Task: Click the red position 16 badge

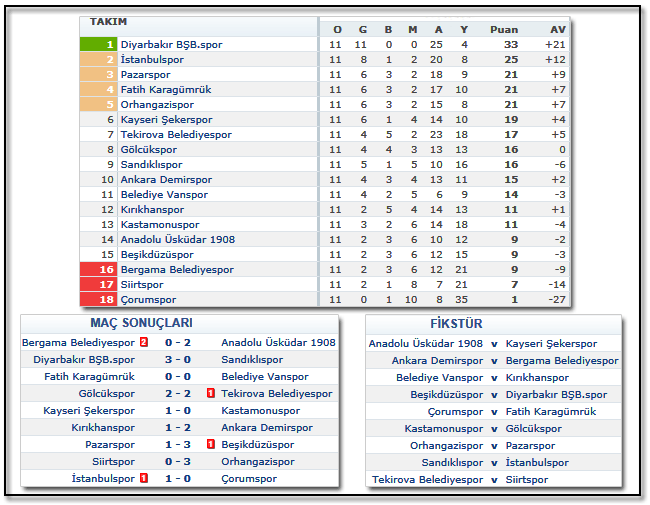Action: click(x=99, y=270)
